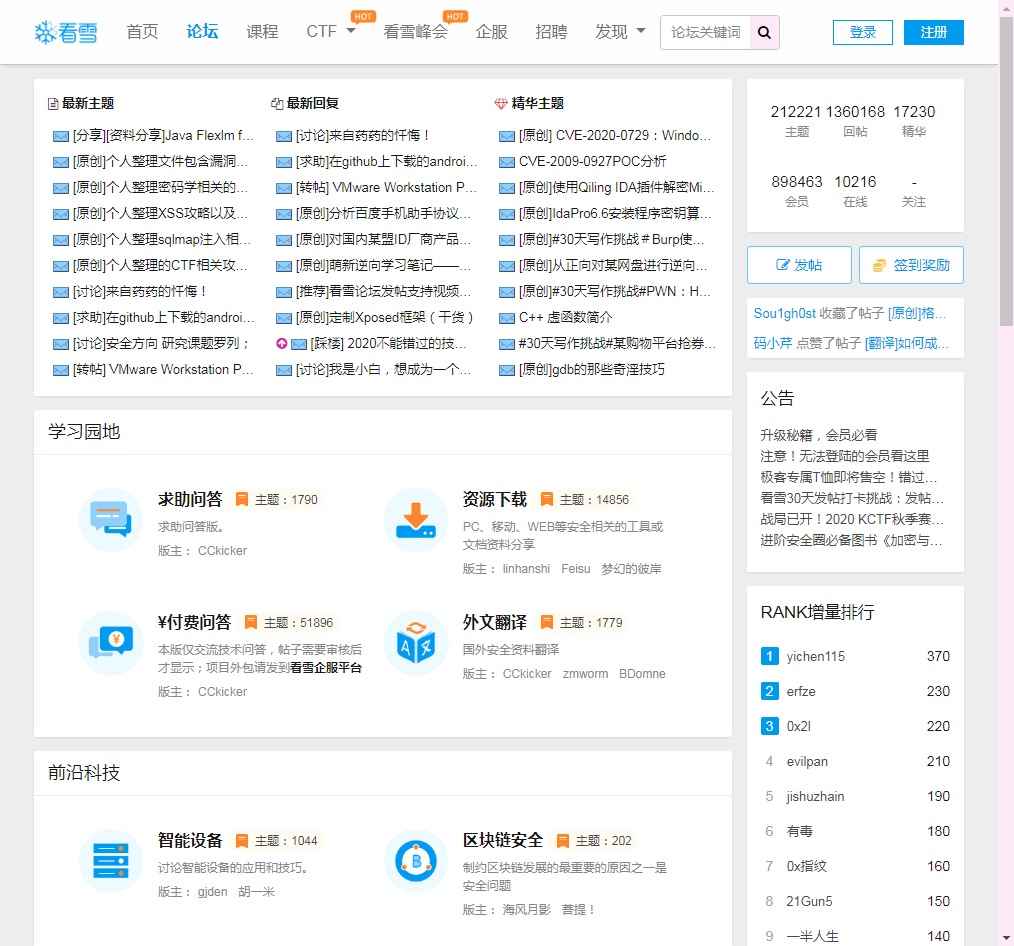
Task: Open user 码小芹 in activity feed
Action: point(773,343)
